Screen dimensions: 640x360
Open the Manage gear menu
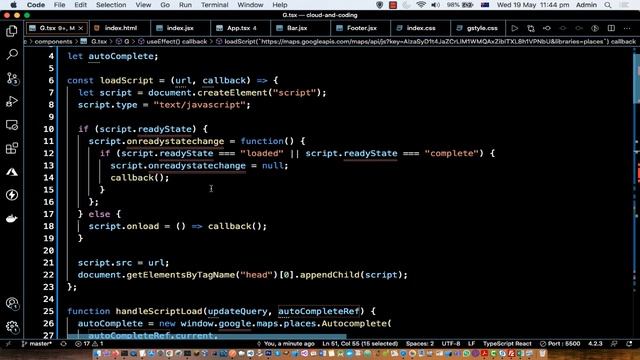click(x=12, y=327)
